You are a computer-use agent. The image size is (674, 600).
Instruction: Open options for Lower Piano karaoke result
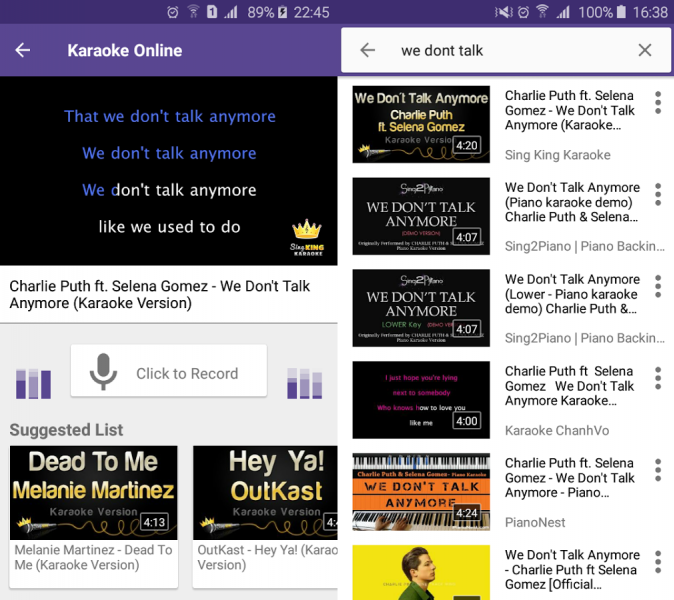click(658, 287)
